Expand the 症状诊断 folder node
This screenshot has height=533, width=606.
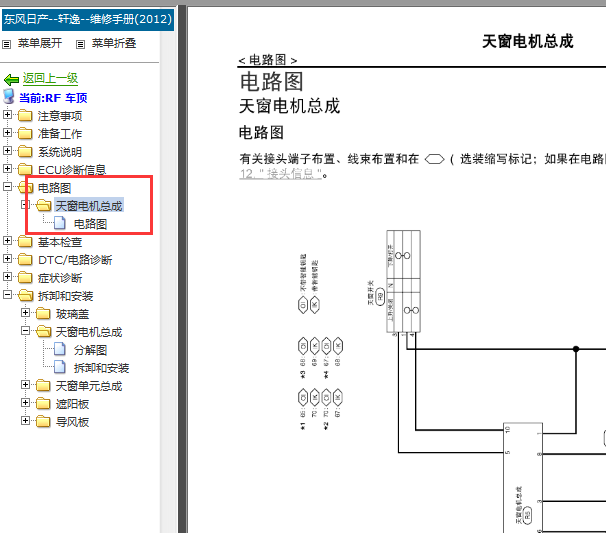(x=7, y=276)
